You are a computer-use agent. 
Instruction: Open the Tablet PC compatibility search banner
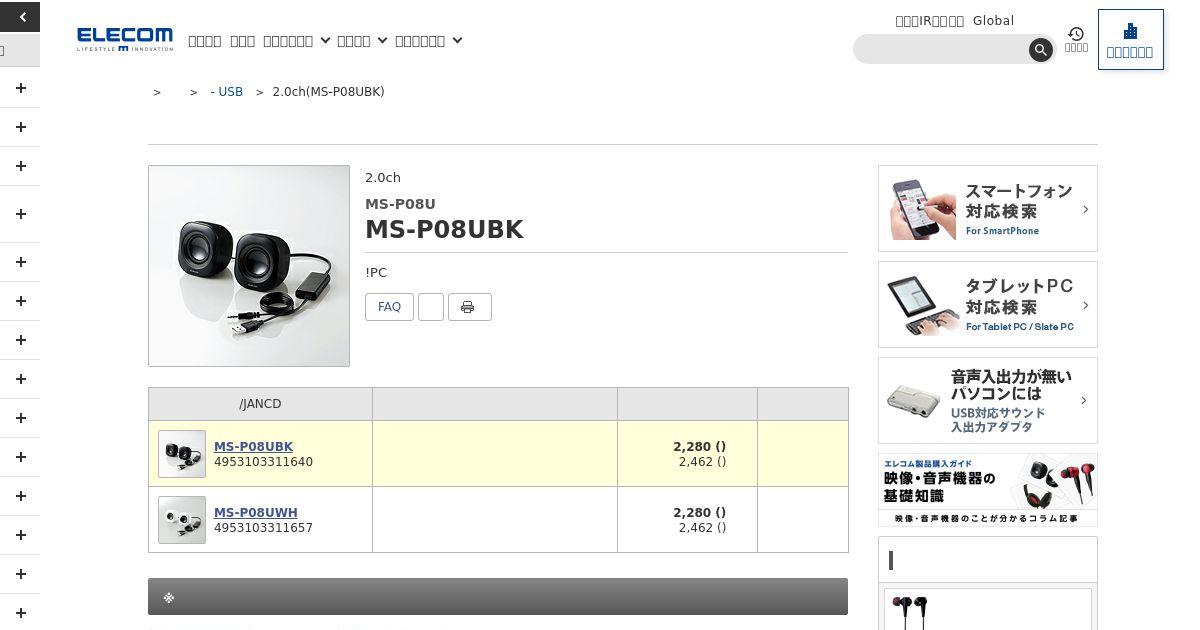pyautogui.click(x=987, y=305)
